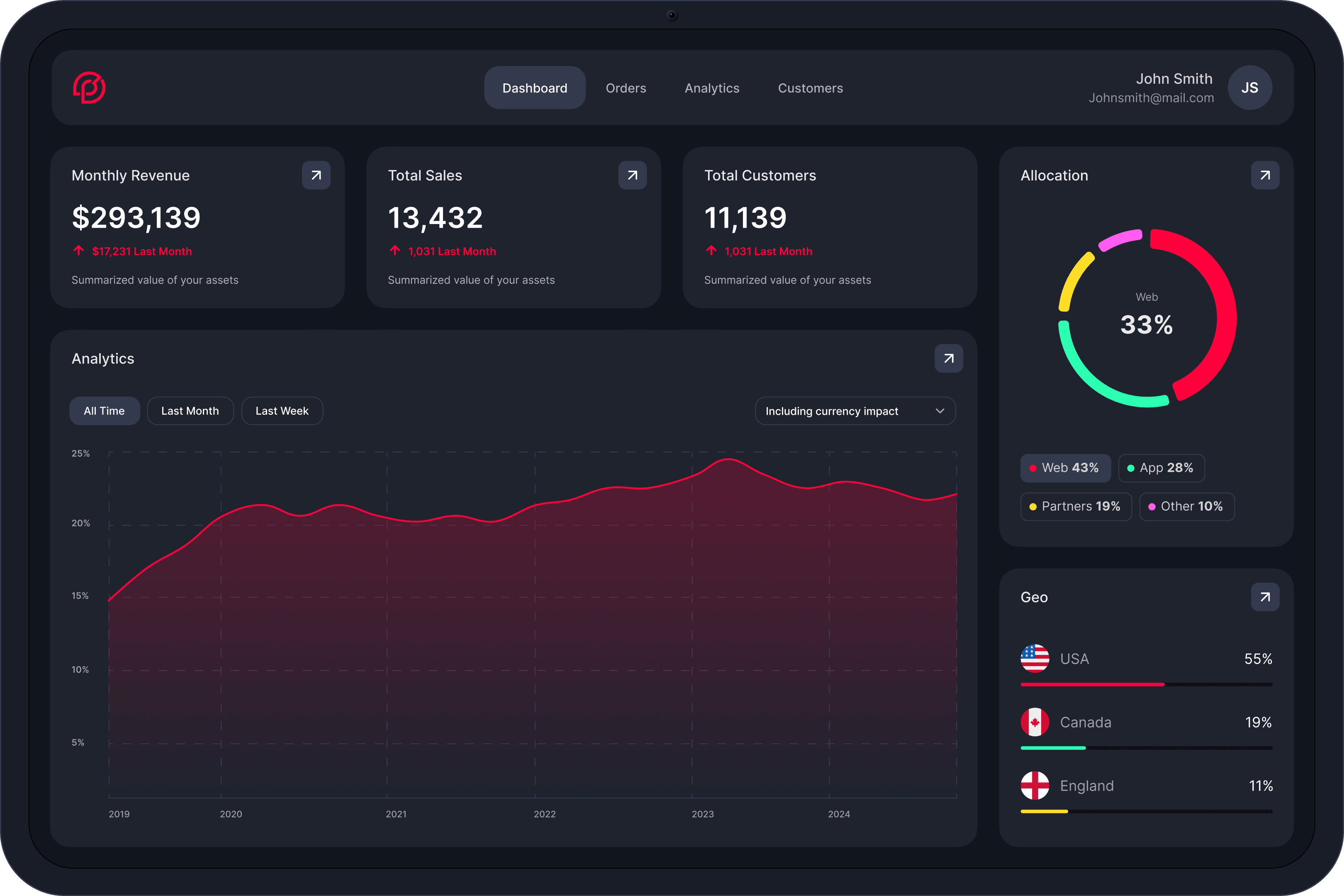
Task: Expand the Analytics chart arrow icon
Action: tap(949, 358)
